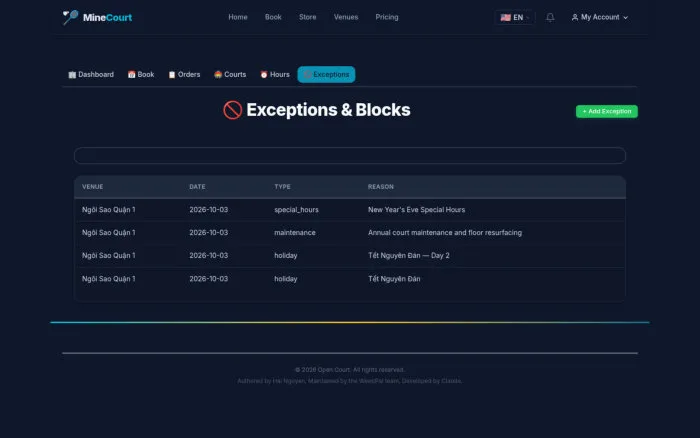Open the Pricing nav item
Viewport: 700px width, 438px height.
click(387, 17)
